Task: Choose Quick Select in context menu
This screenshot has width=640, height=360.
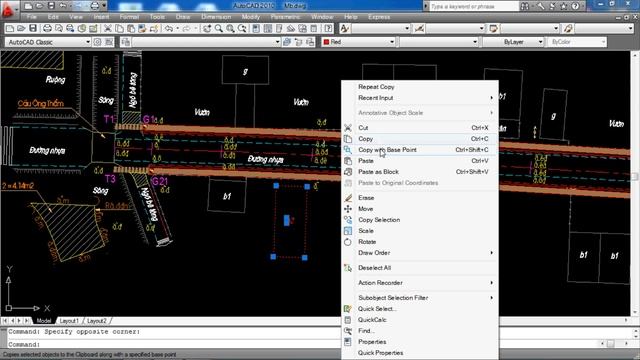Action: click(420, 309)
